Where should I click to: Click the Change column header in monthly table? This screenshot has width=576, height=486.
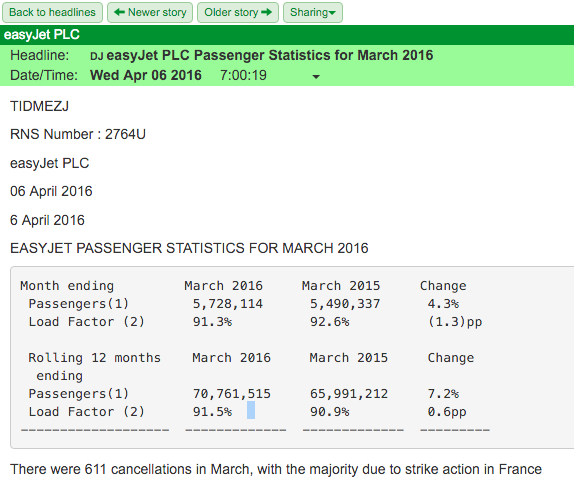point(443,286)
